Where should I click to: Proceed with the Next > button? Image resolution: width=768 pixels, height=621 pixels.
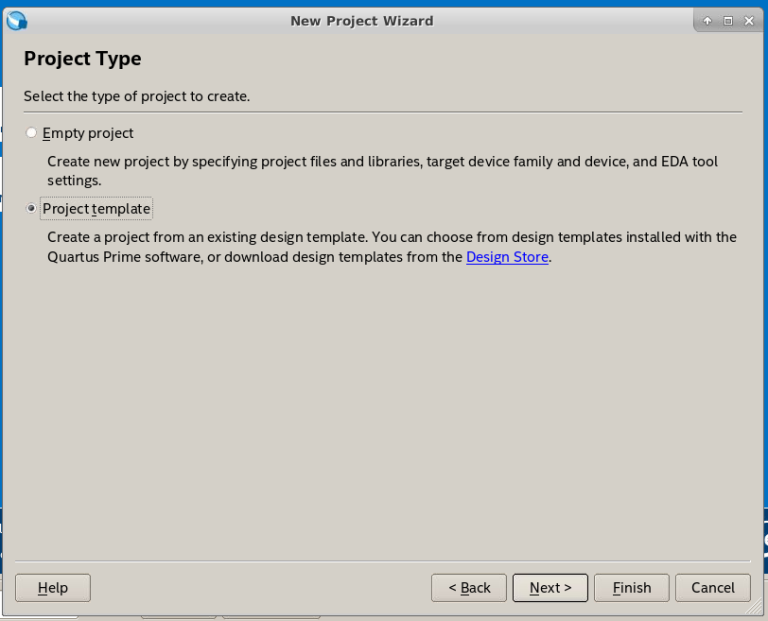tap(550, 588)
